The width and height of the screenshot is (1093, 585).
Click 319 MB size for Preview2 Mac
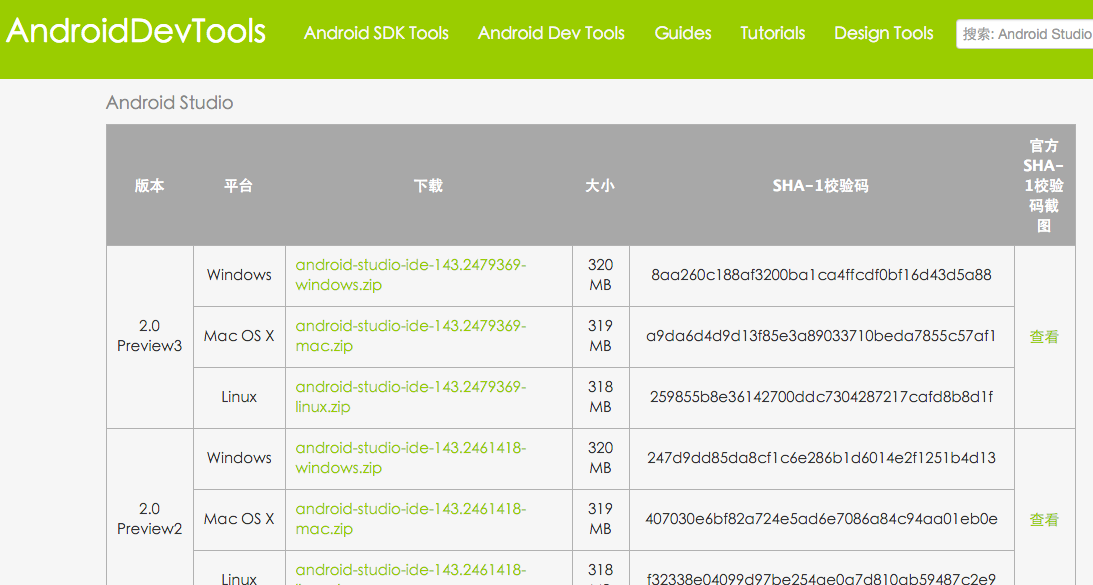600,519
